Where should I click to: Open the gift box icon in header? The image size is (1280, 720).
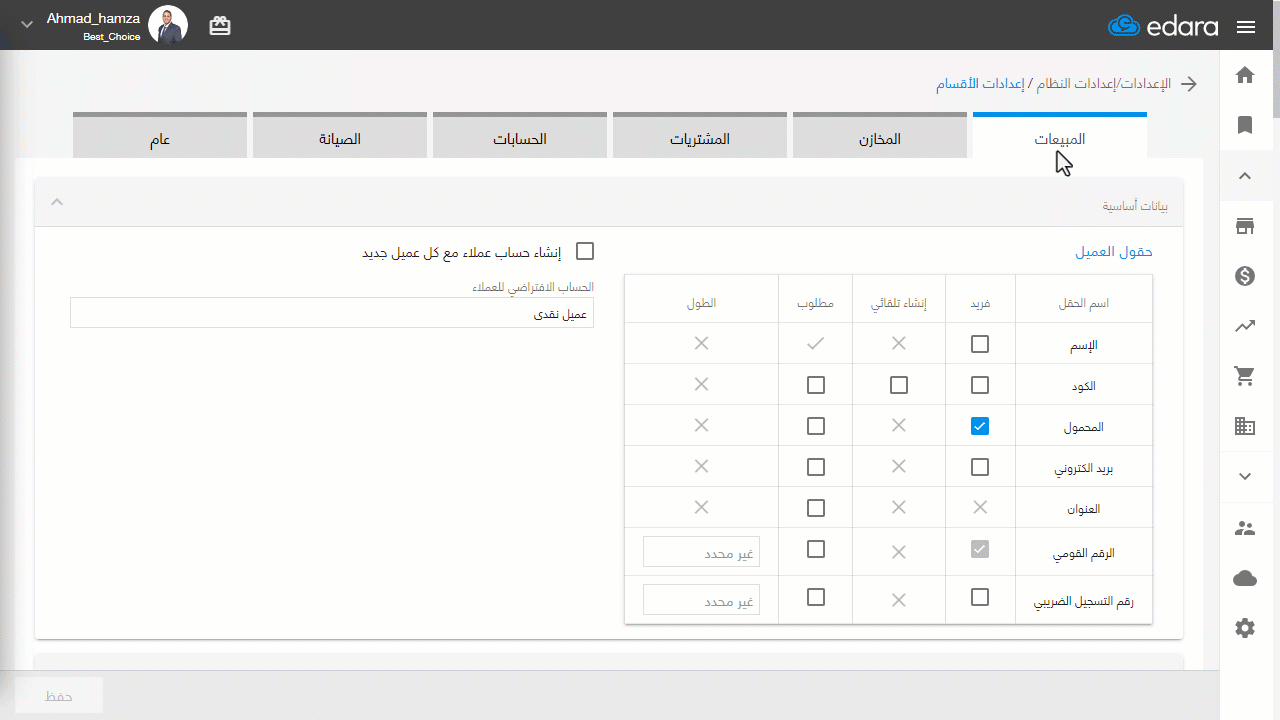point(220,26)
